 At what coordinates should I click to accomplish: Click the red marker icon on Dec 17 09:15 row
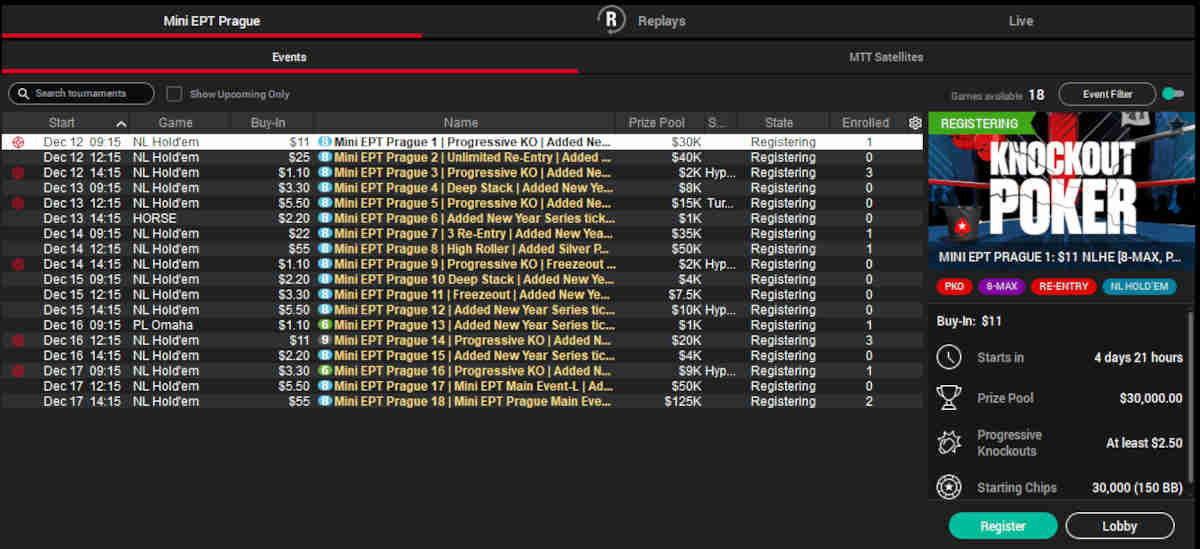point(17,371)
